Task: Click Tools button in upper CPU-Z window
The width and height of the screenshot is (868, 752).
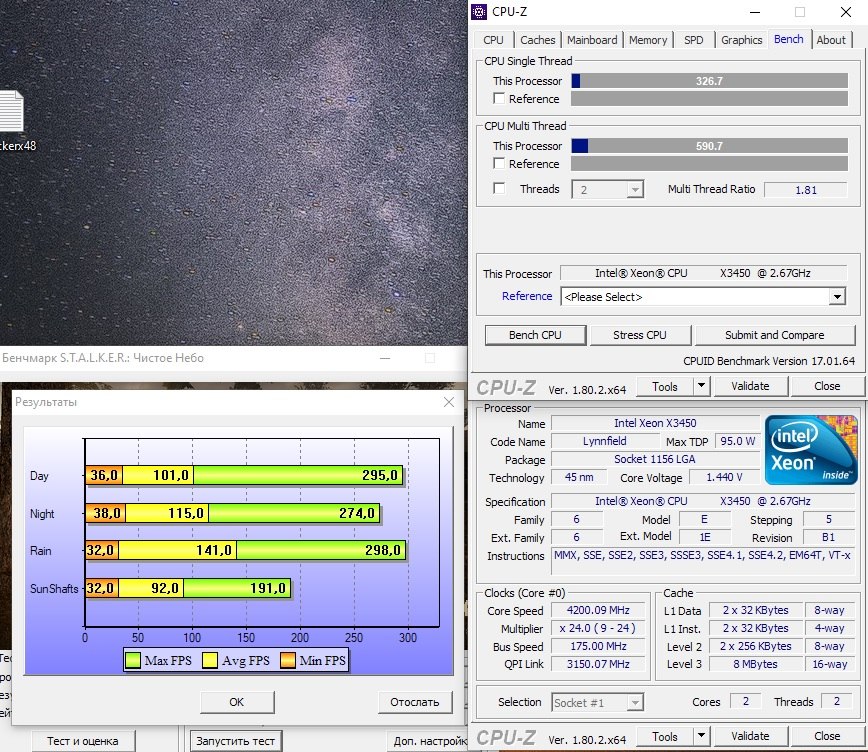Action: tap(665, 386)
